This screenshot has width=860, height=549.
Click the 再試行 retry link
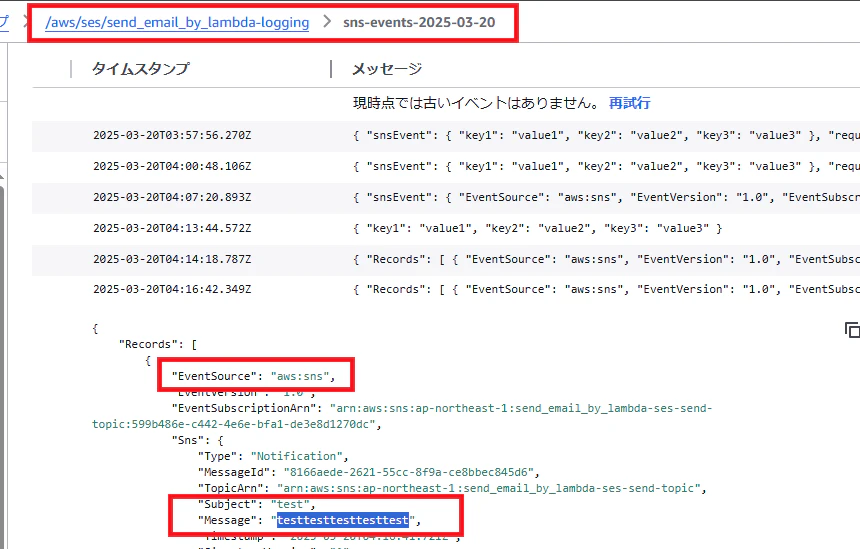pos(630,103)
